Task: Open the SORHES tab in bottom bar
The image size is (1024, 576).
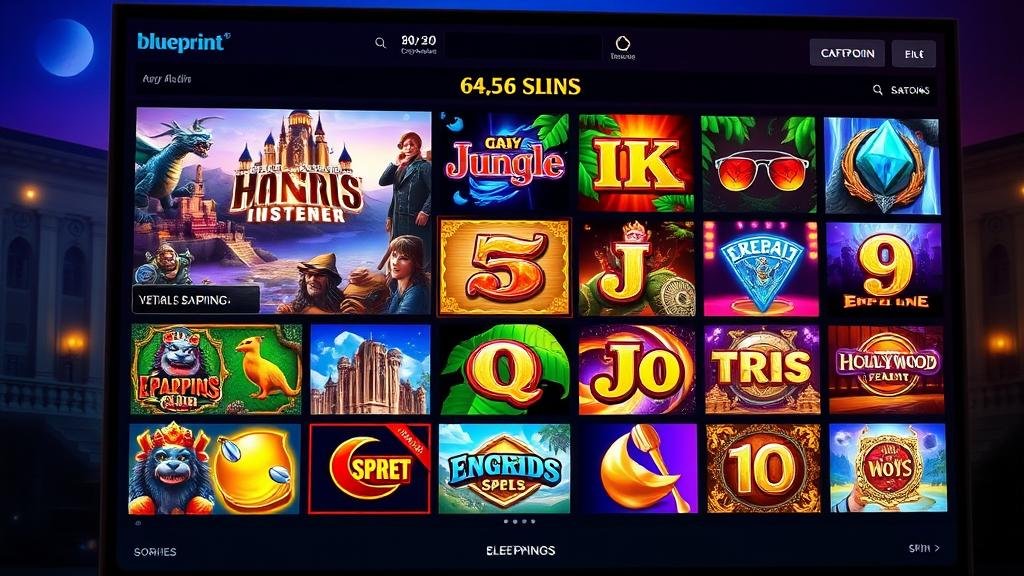Action: click(155, 552)
